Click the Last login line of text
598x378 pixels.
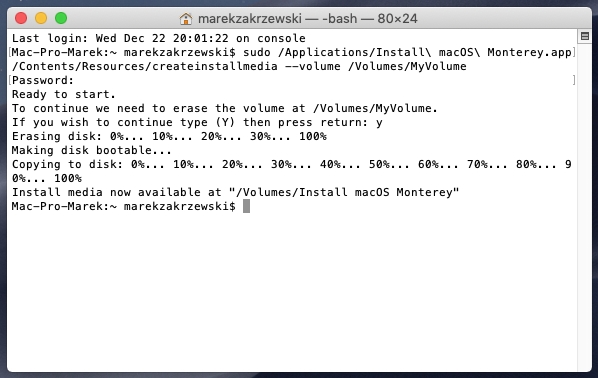point(159,38)
